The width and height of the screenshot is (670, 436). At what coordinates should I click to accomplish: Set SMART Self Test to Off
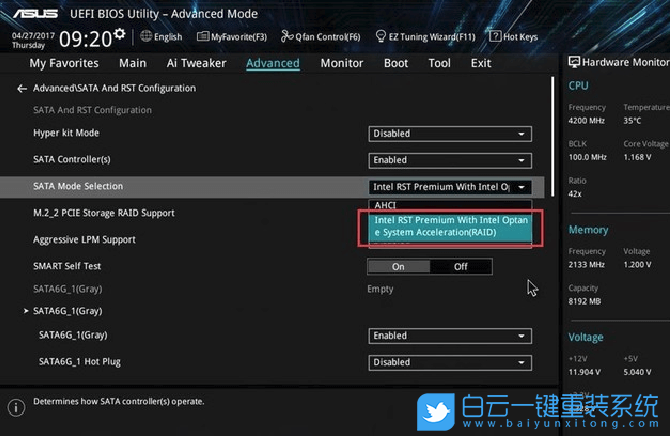click(460, 266)
